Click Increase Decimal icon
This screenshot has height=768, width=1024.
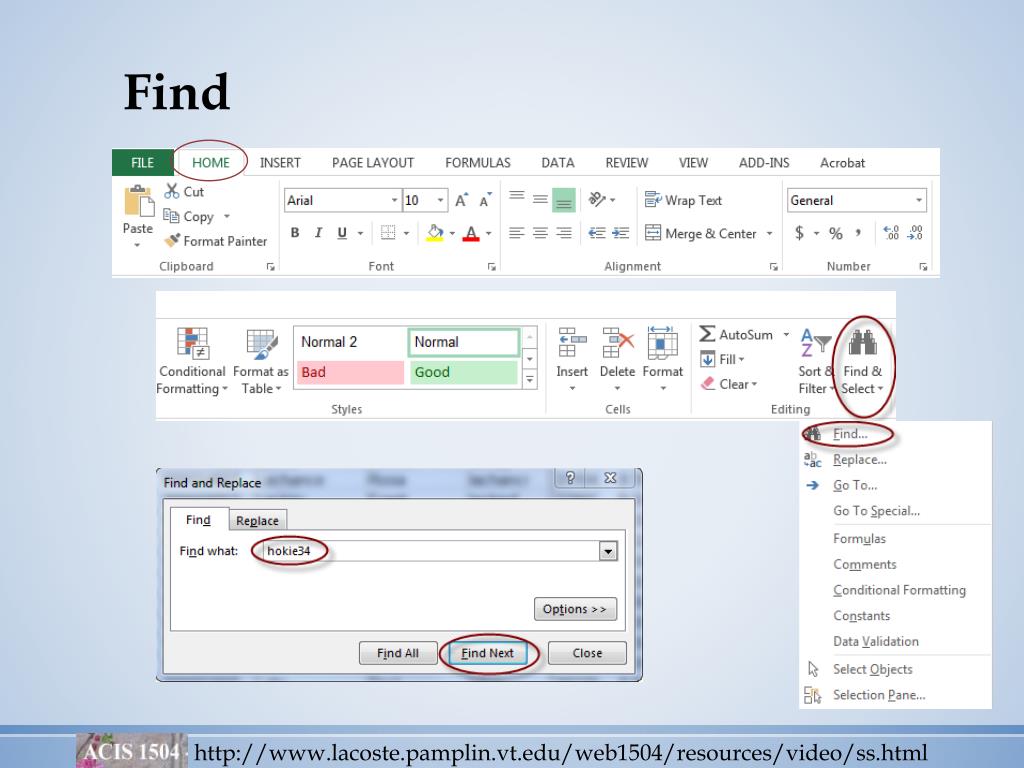point(891,232)
